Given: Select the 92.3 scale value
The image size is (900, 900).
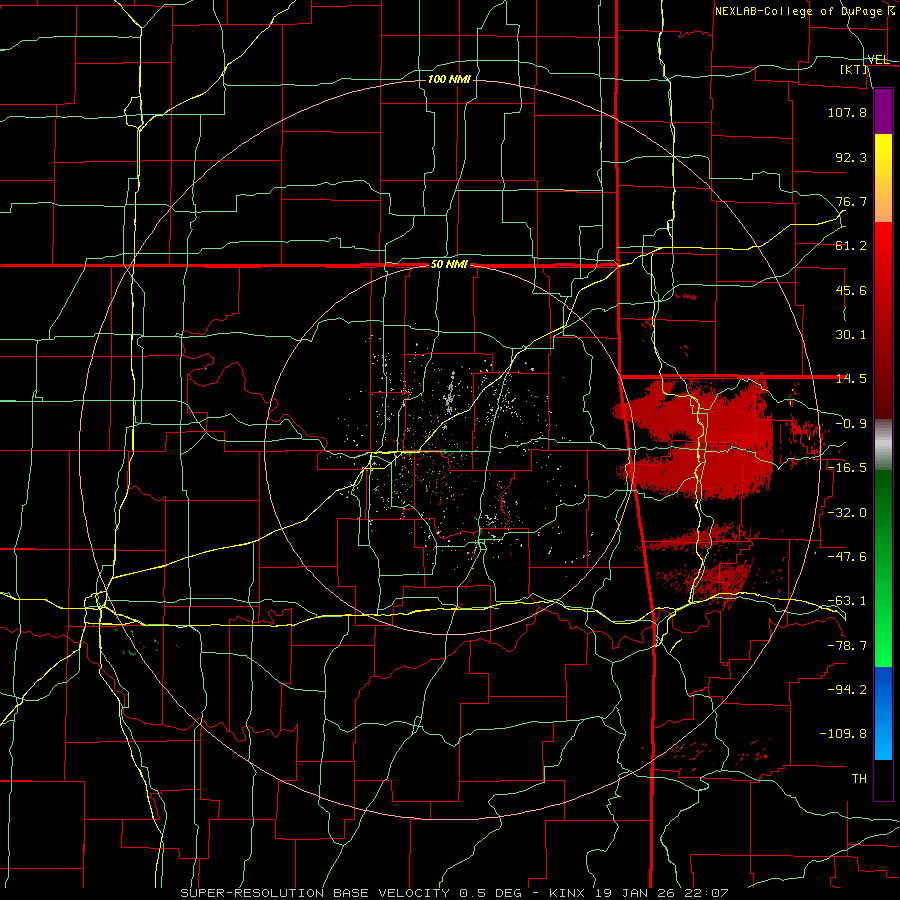Looking at the screenshot, I should 851,157.
